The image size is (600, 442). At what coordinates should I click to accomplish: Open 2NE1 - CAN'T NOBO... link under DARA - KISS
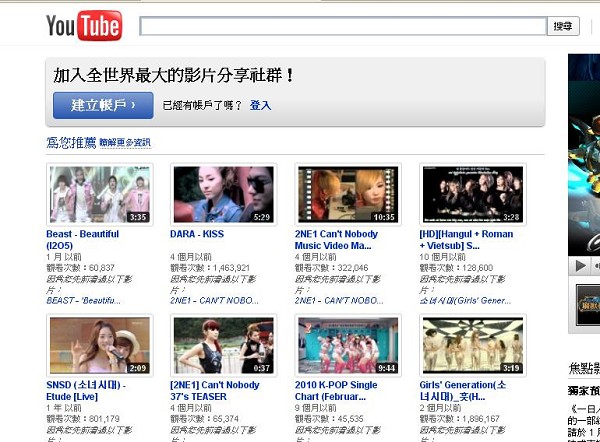click(x=214, y=301)
